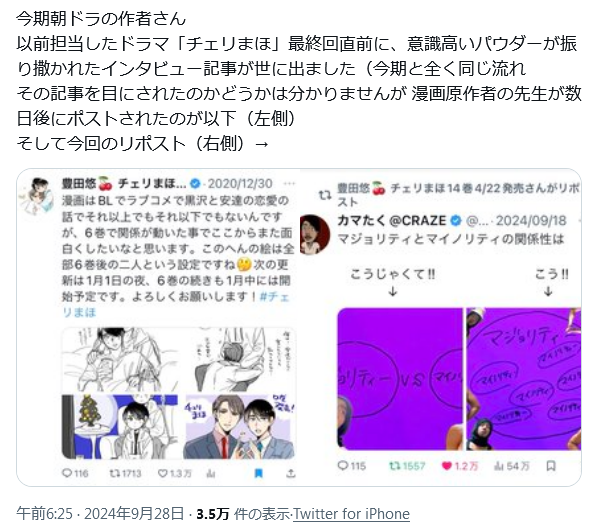
Task: Click the reply icon showing 115
Action: (x=343, y=465)
